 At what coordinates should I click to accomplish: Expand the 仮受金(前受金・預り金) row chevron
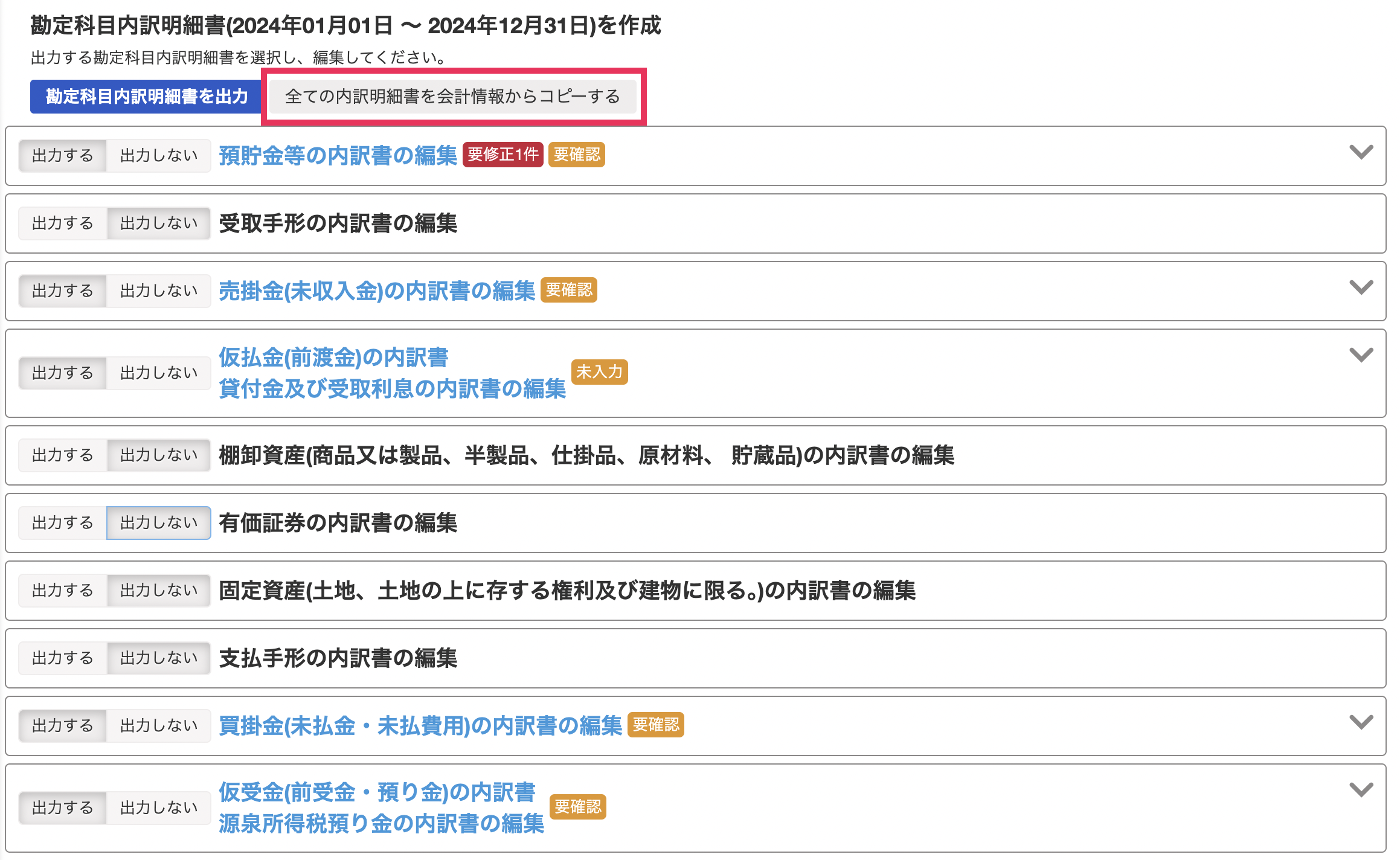(1361, 790)
